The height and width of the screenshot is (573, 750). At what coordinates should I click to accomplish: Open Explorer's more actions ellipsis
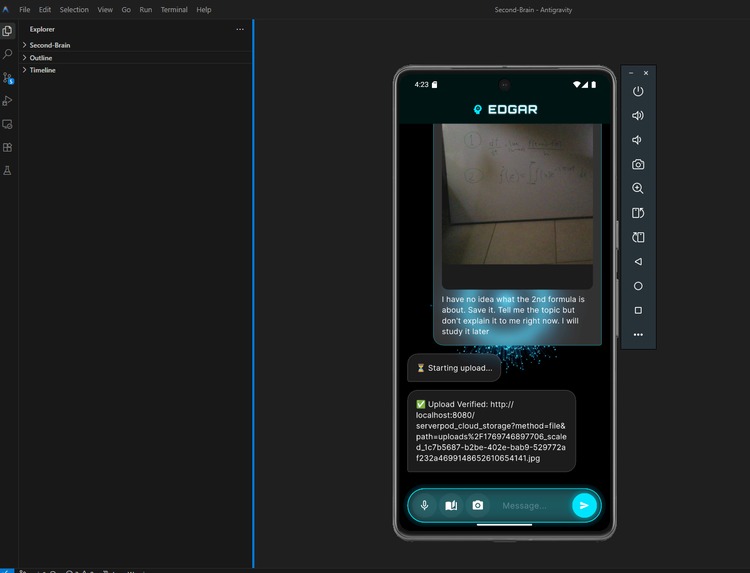pyautogui.click(x=240, y=29)
